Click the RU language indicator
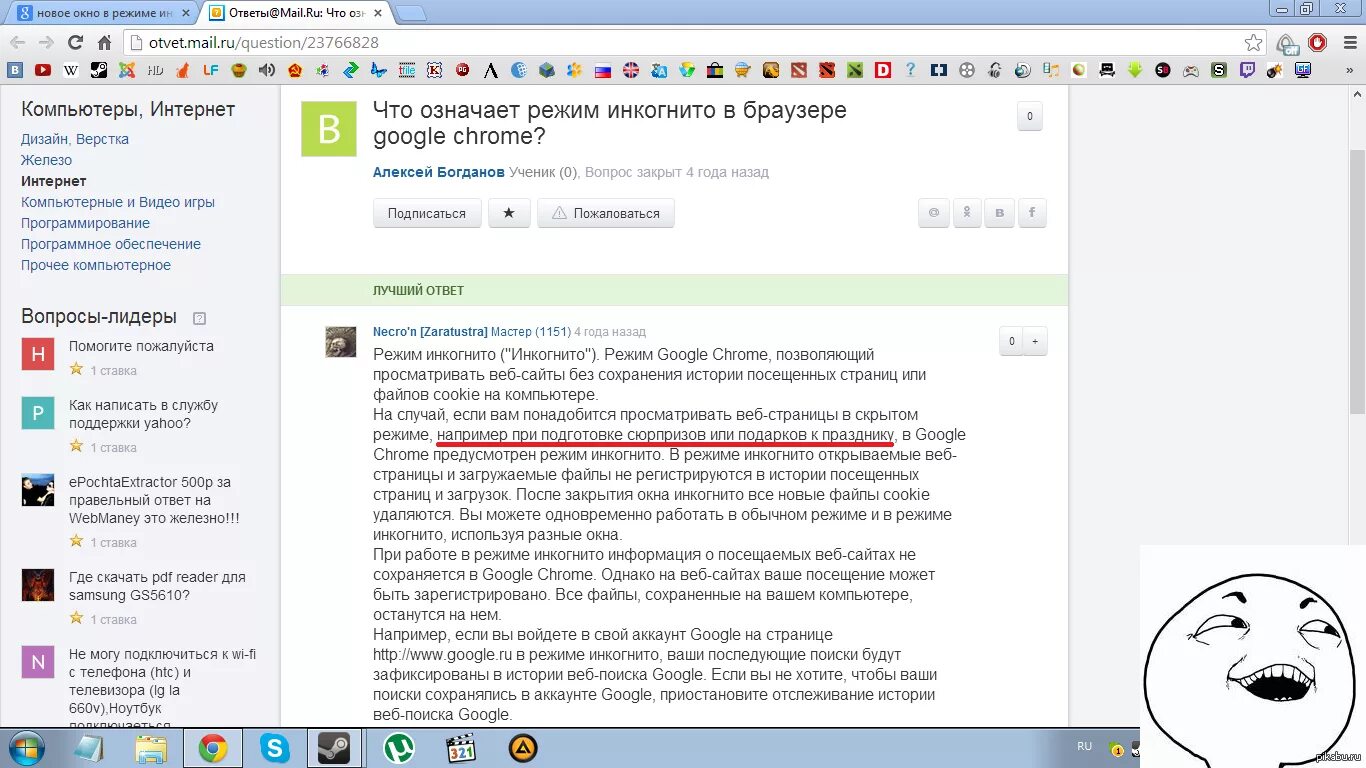1366x768 pixels. pyautogui.click(x=1085, y=746)
